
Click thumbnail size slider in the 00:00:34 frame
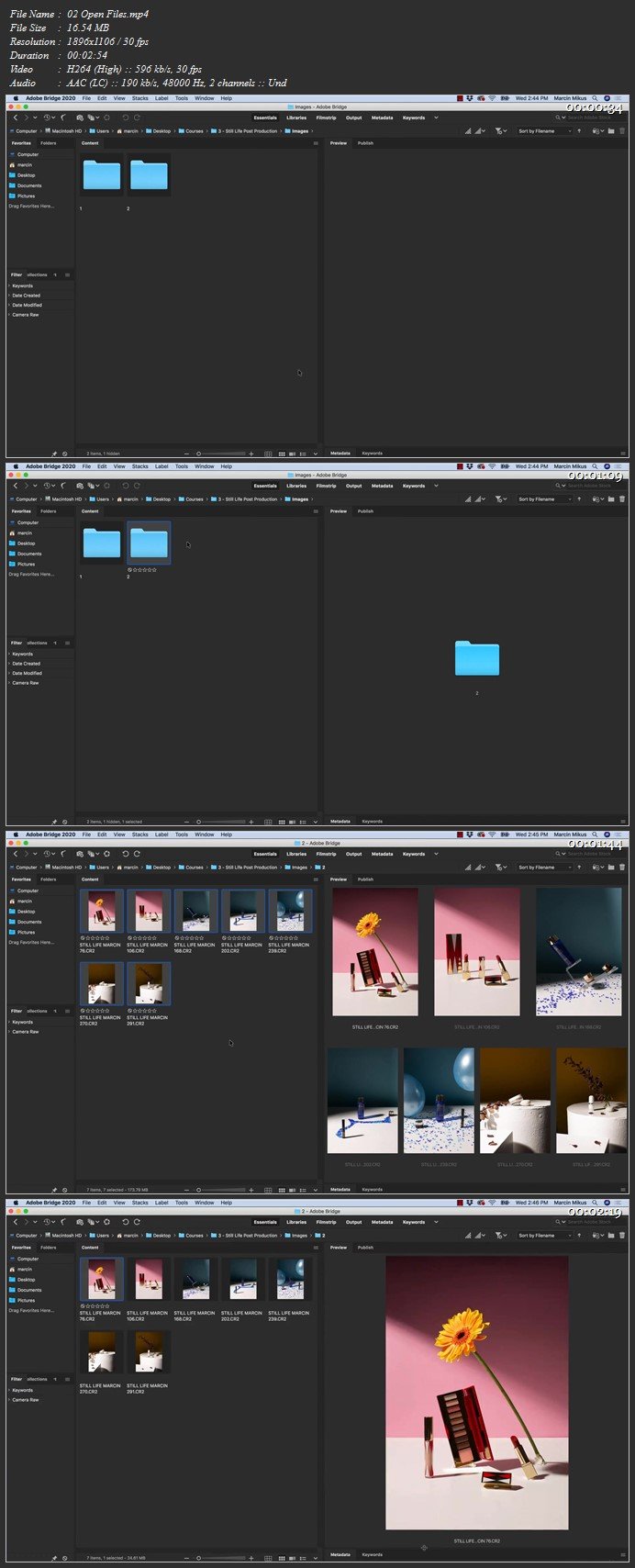223,454
